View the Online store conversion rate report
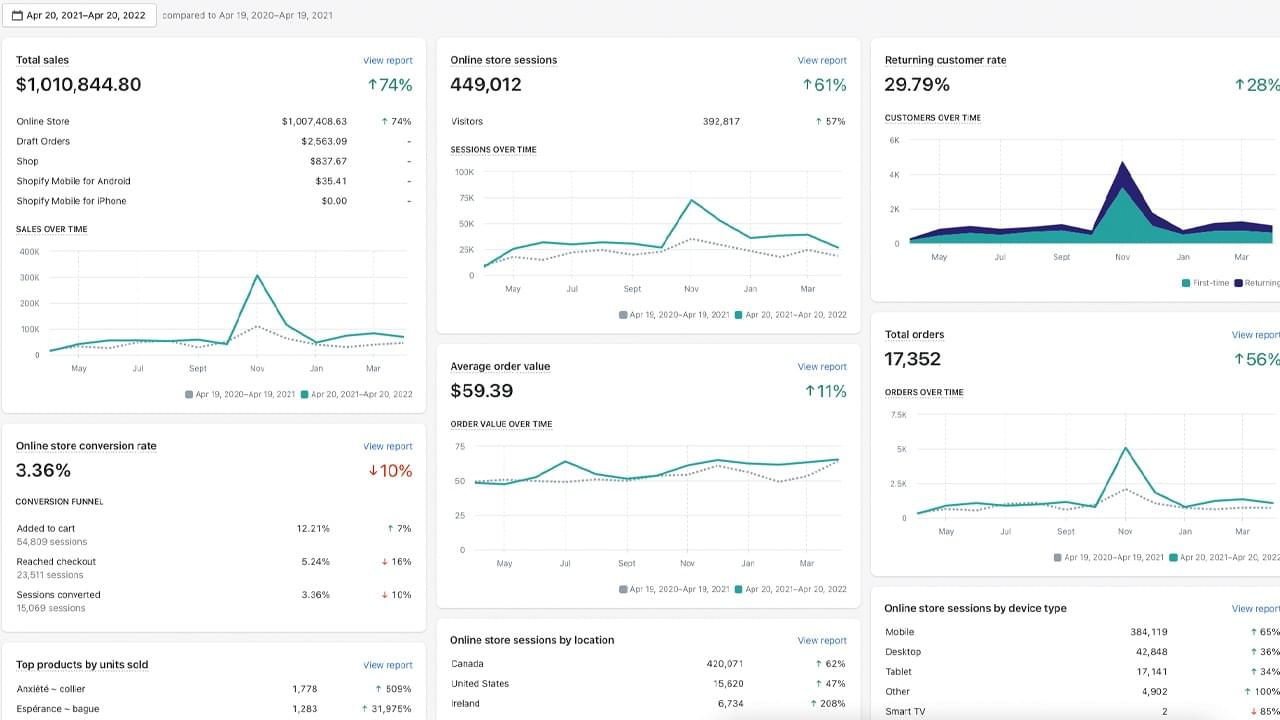 pyautogui.click(x=387, y=447)
